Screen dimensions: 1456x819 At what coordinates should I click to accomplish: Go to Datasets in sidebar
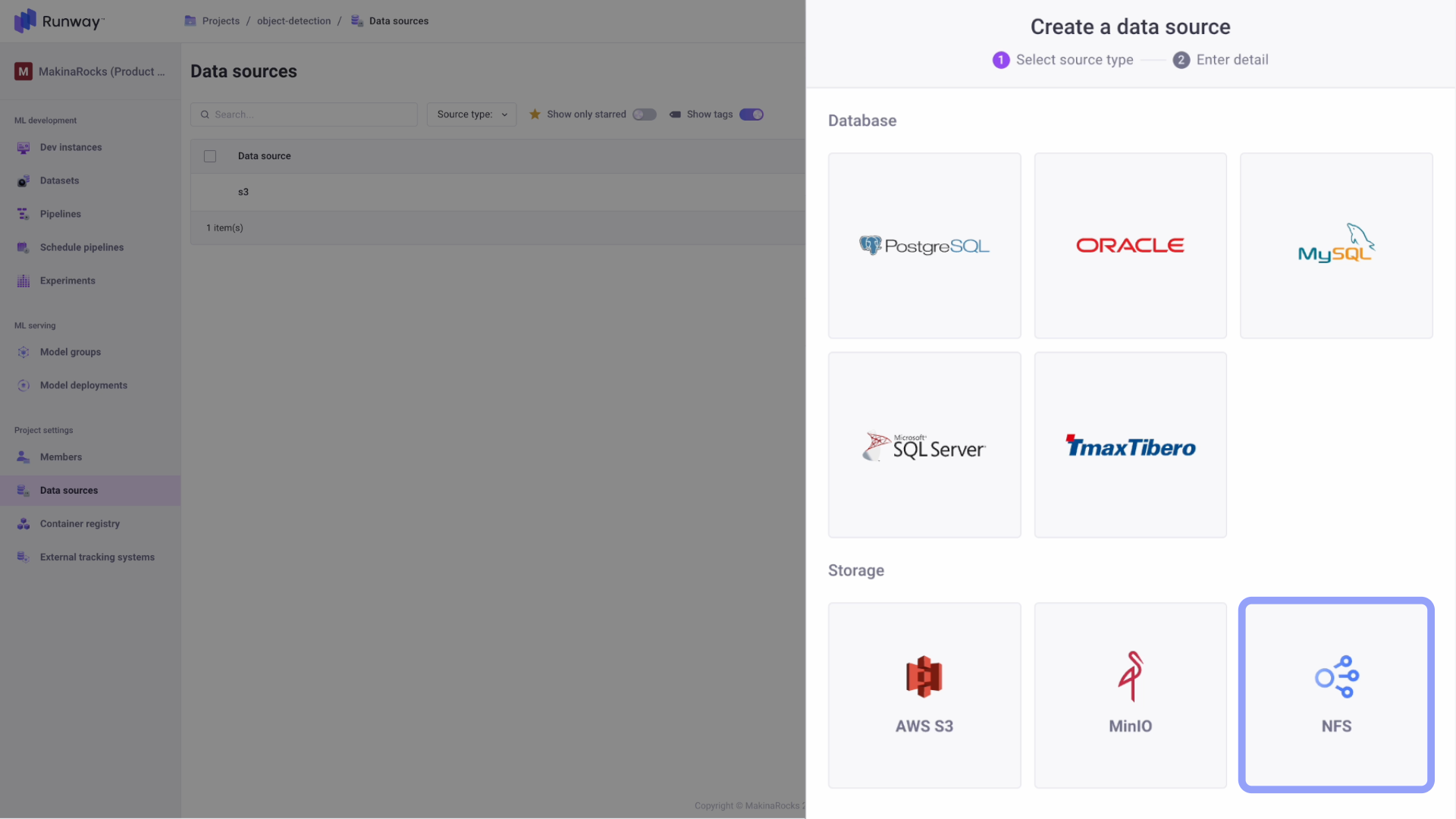(90, 181)
